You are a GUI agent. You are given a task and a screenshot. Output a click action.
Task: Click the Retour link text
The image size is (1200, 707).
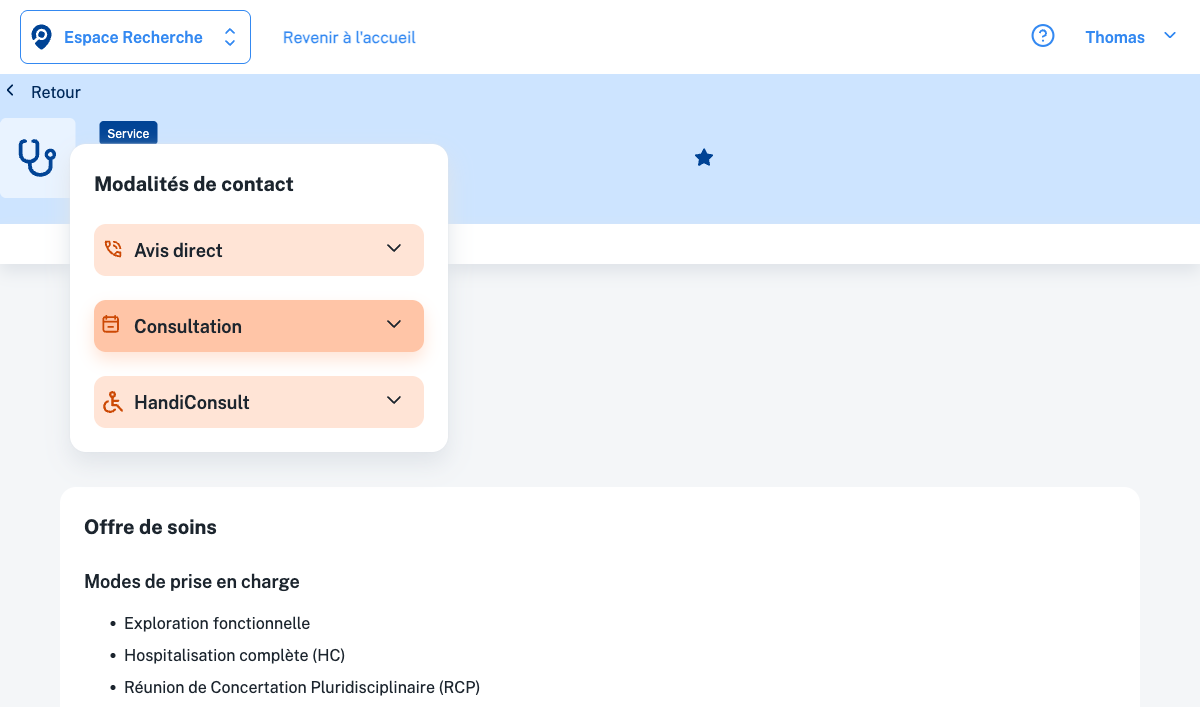pyautogui.click(x=56, y=92)
